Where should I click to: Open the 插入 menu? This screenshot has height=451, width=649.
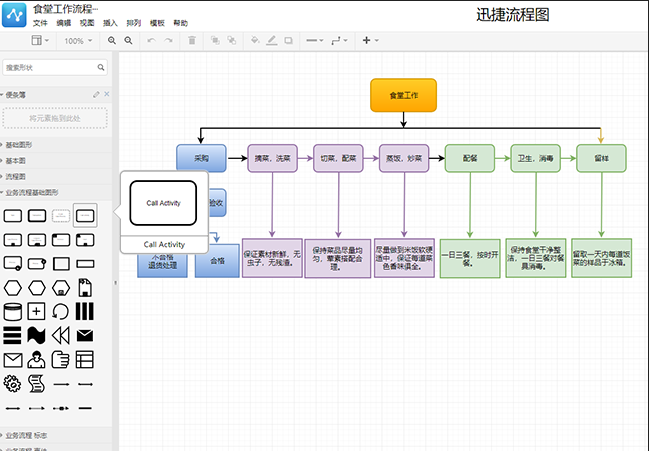pyautogui.click(x=110, y=23)
